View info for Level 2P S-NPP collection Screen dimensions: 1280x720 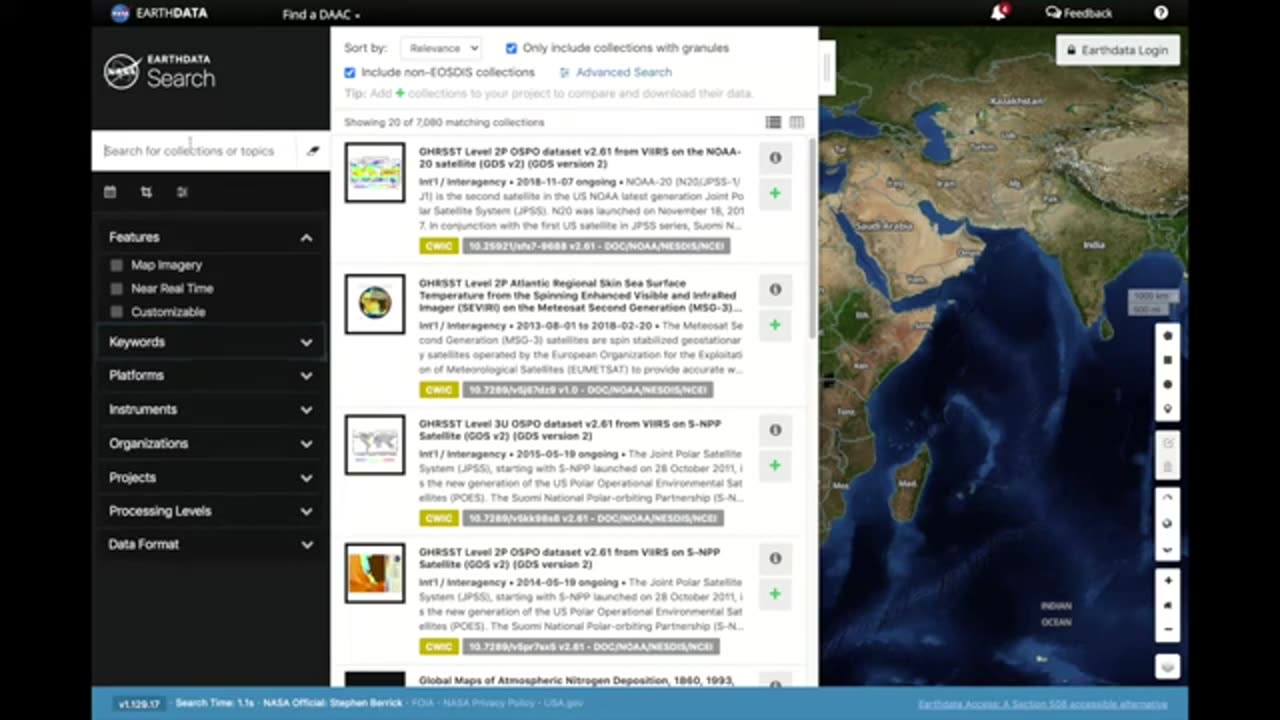point(775,559)
